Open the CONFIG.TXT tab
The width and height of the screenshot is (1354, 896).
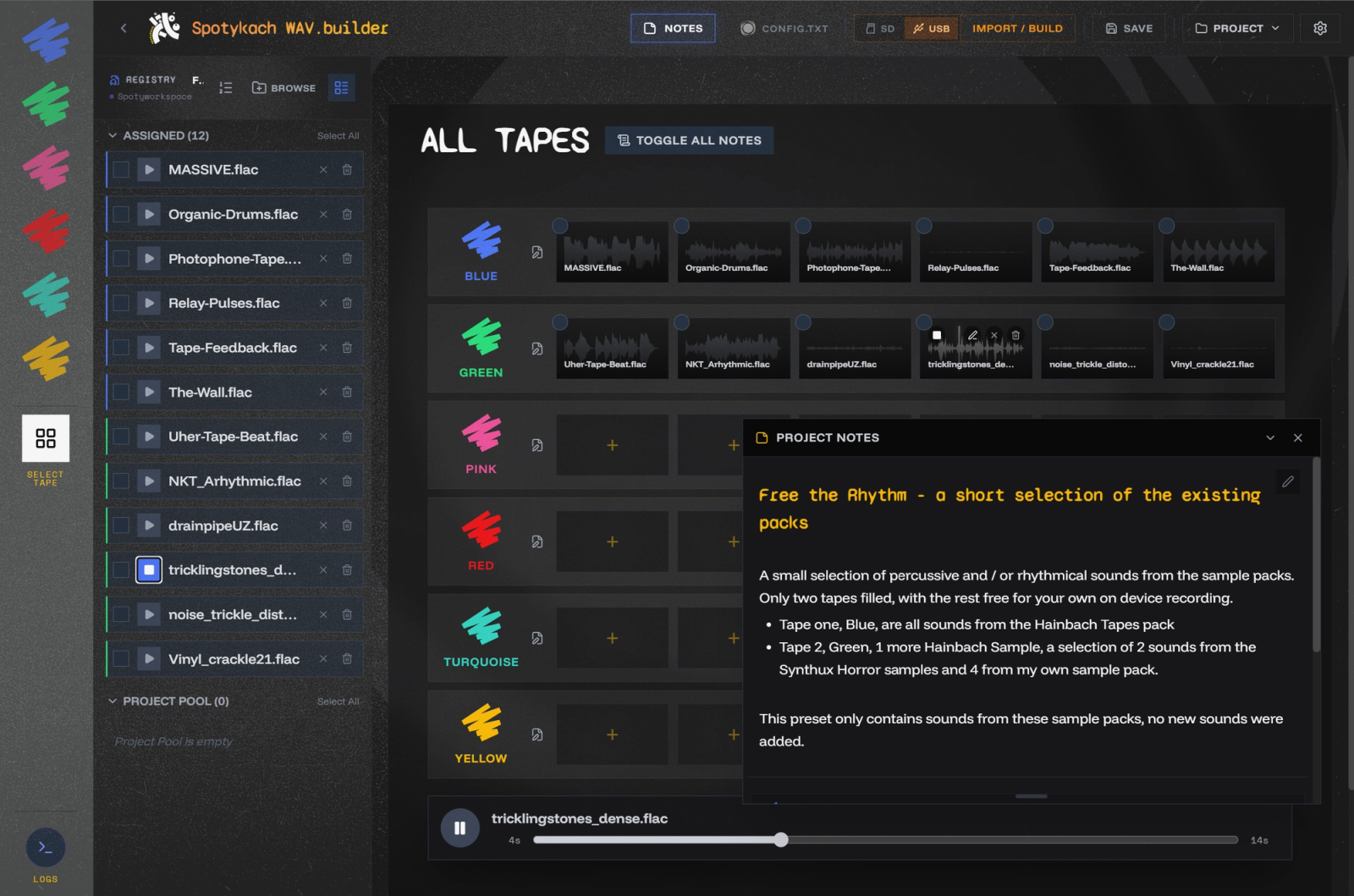click(784, 28)
